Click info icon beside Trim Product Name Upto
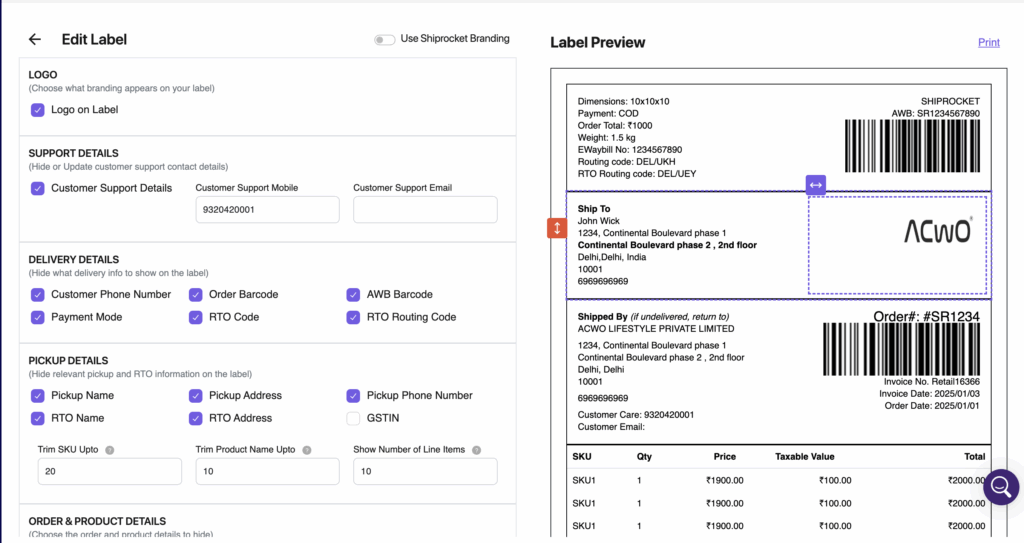 (307, 450)
